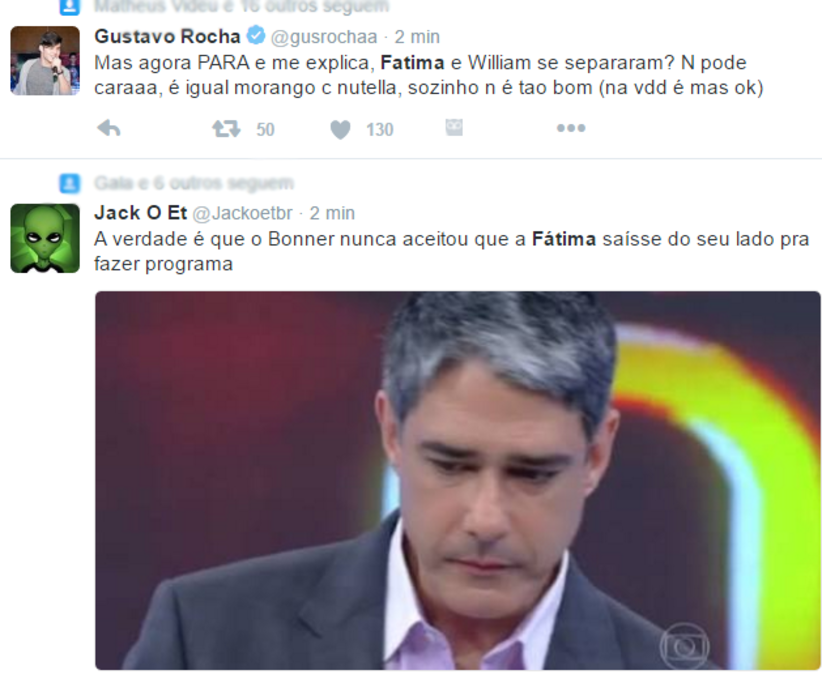This screenshot has height=687, width=822.
Task: Retweet Gustavo Rocha's tweet
Action: pyautogui.click(x=226, y=129)
